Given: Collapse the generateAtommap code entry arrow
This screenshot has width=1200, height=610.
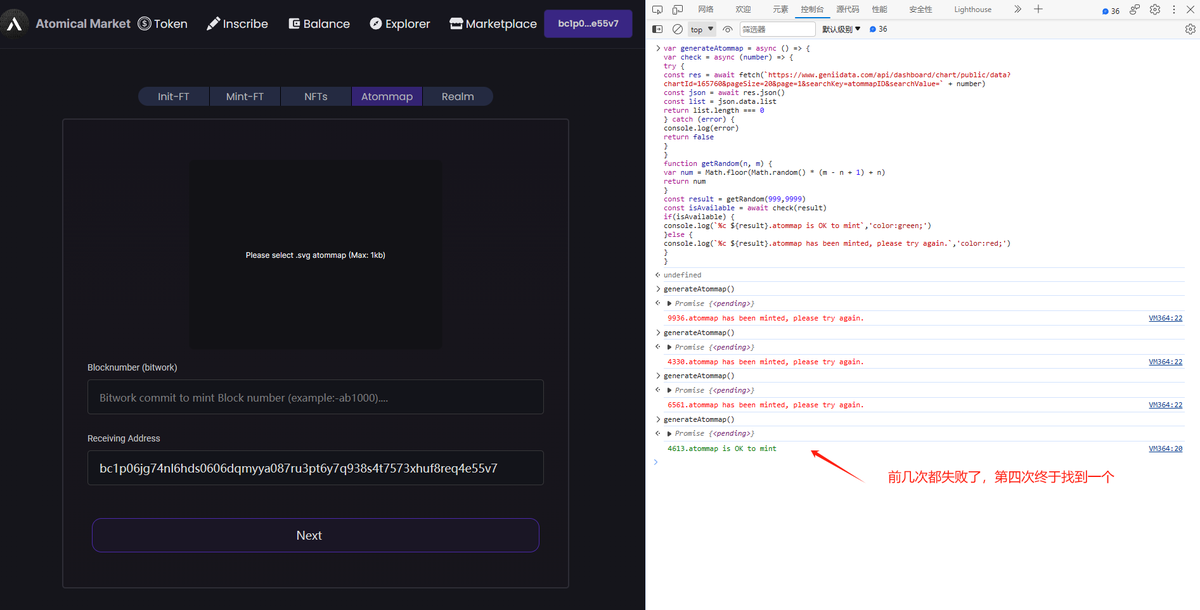Looking at the screenshot, I should [x=657, y=48].
